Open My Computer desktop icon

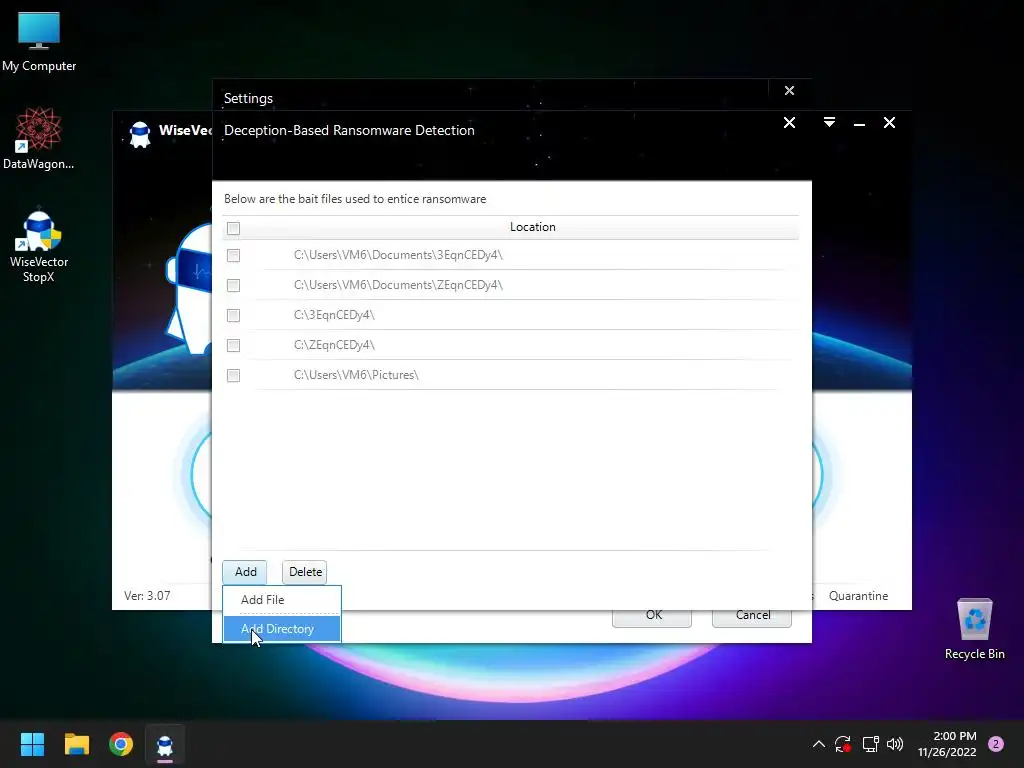(39, 41)
